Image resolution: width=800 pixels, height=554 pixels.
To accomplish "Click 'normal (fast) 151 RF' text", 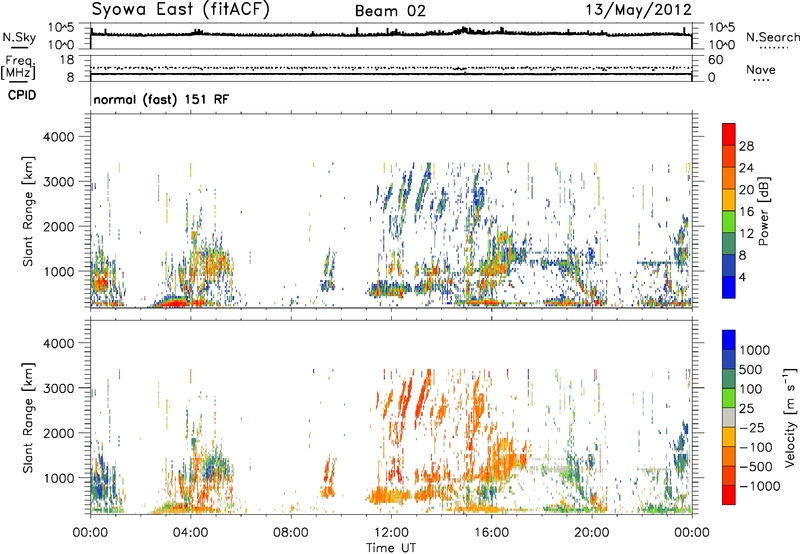I will click(161, 99).
